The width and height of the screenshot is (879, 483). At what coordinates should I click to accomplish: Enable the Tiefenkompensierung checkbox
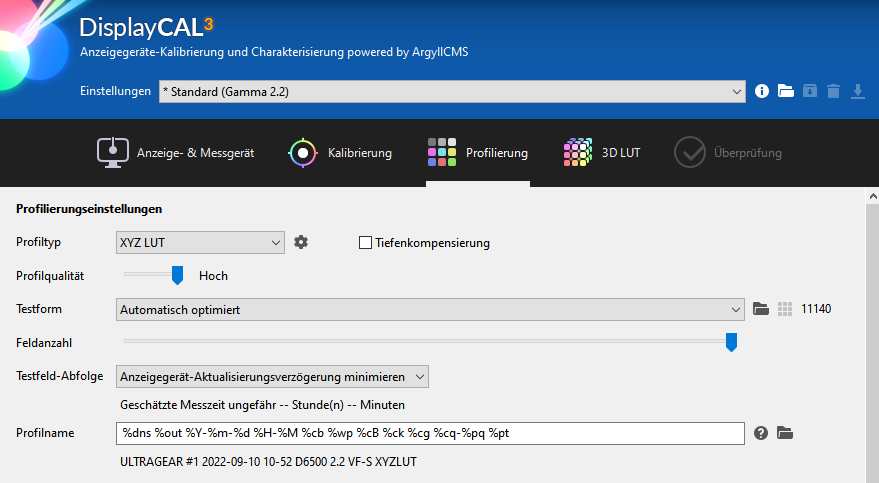[x=365, y=243]
